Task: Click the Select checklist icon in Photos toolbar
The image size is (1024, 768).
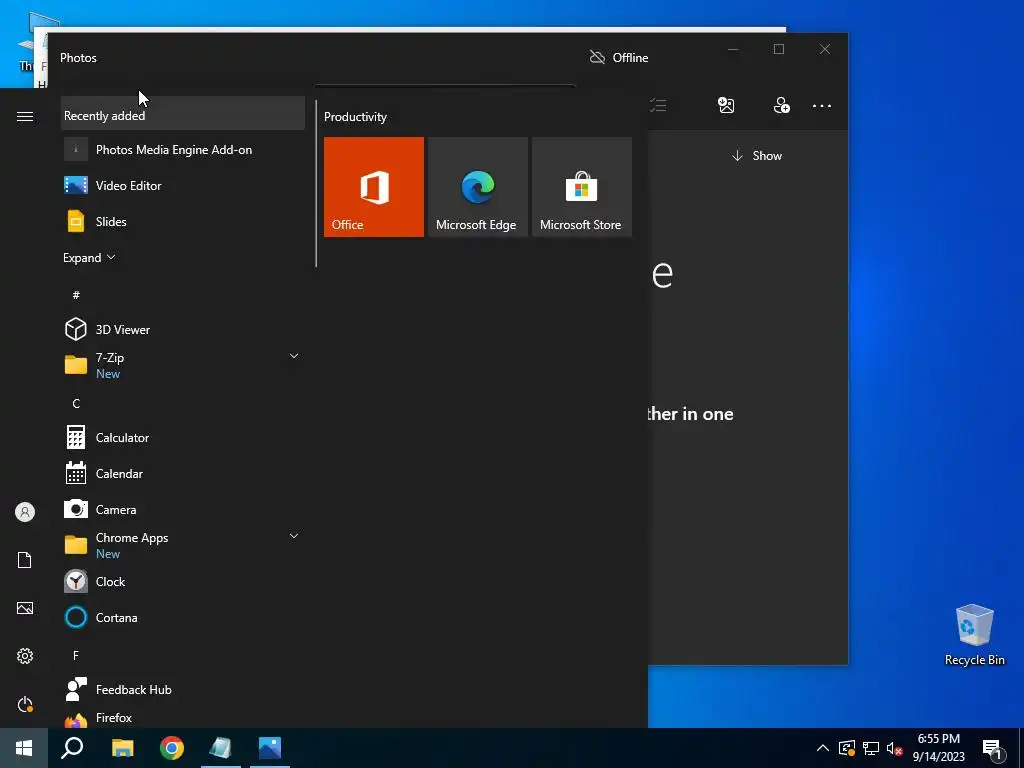Action: point(658,105)
